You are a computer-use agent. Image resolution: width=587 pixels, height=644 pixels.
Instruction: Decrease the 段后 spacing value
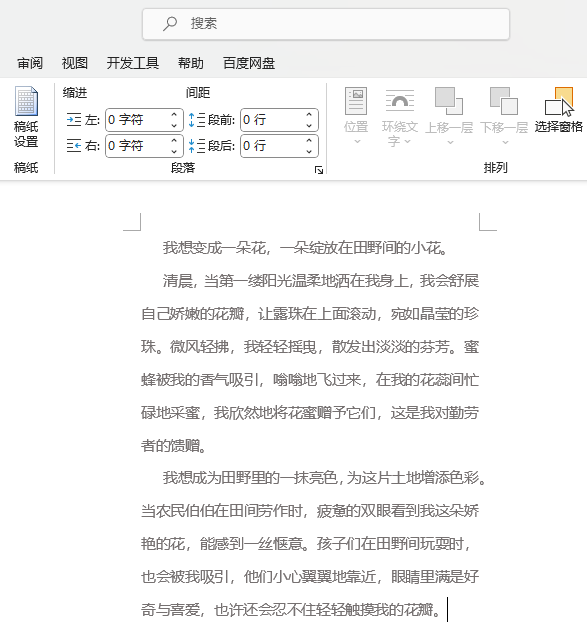309,151
